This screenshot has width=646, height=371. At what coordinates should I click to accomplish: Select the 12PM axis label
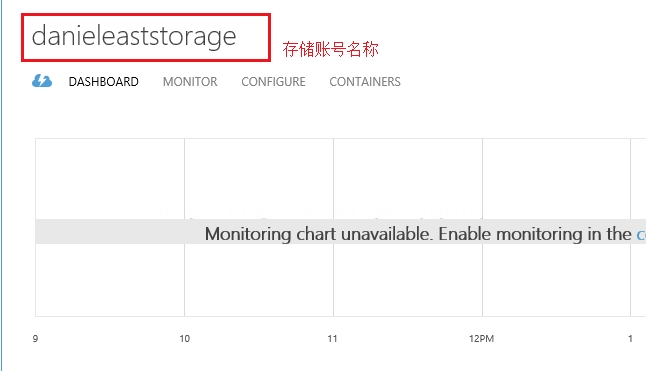[x=481, y=338]
